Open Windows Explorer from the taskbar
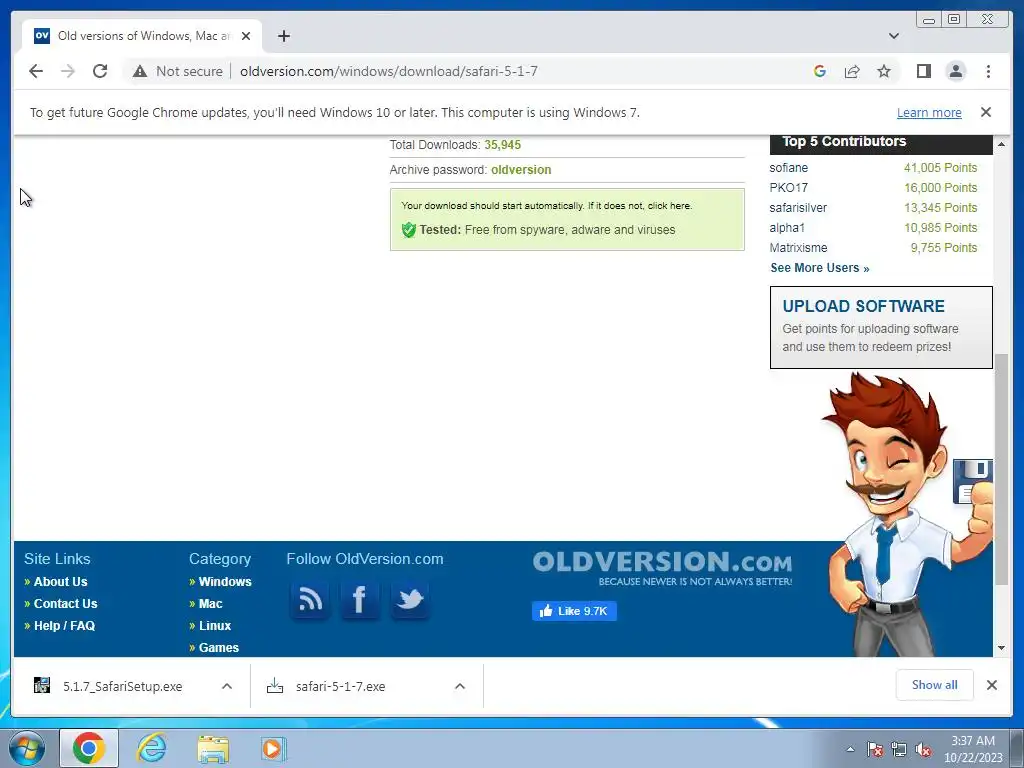The height and width of the screenshot is (768, 1024). (x=213, y=748)
